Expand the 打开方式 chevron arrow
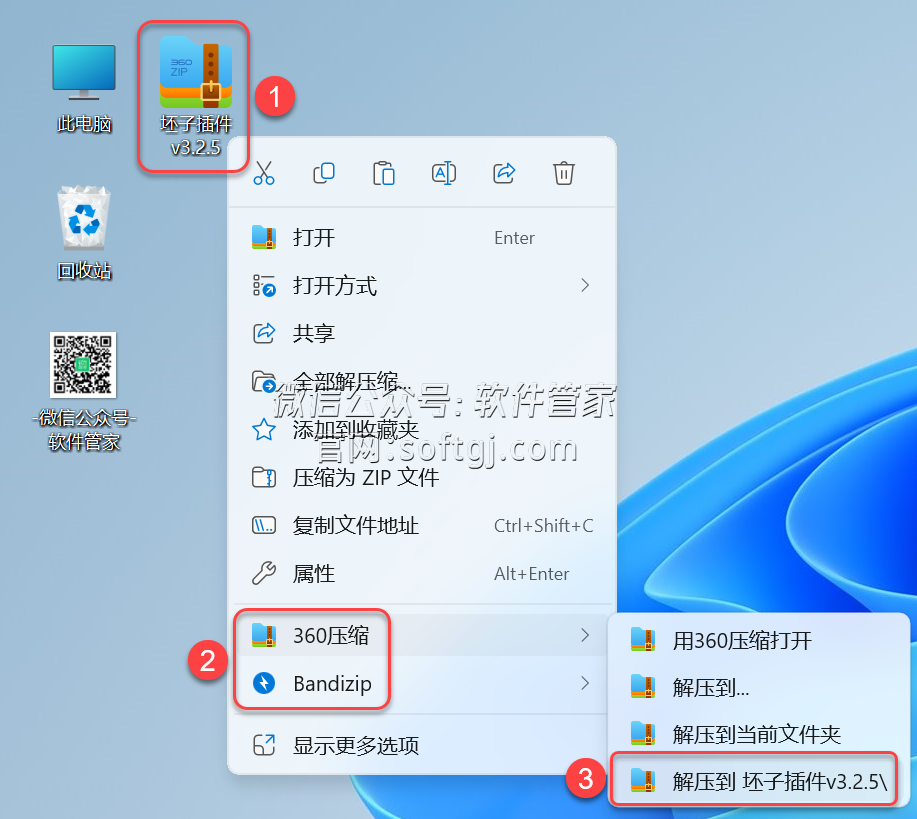The width and height of the screenshot is (917, 819). tap(585, 285)
